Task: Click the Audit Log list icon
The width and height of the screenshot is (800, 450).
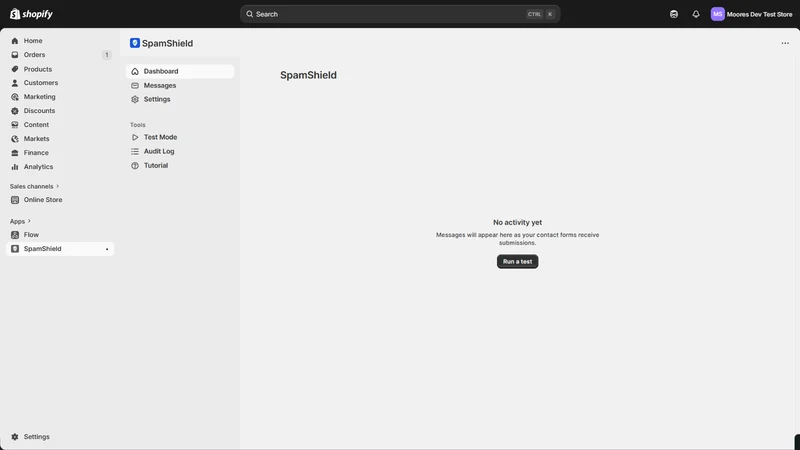Action: point(135,152)
